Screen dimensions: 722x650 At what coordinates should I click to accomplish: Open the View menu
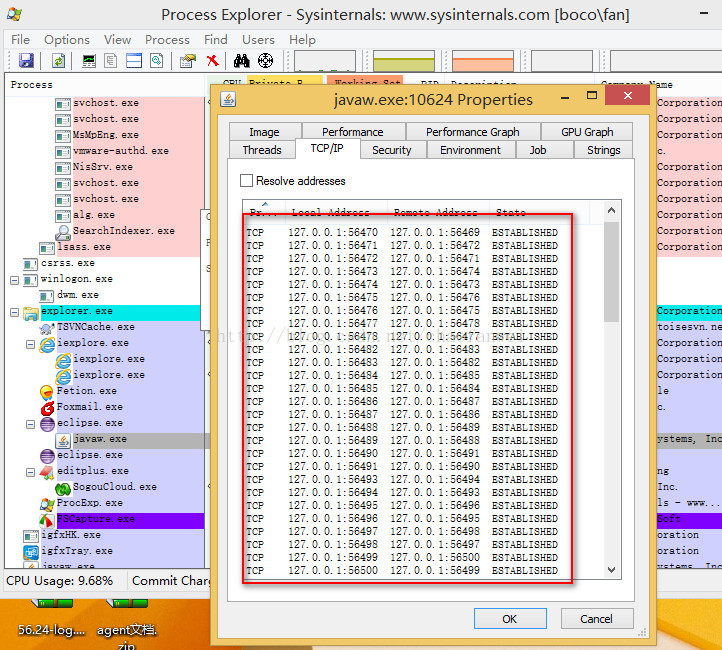[117, 40]
